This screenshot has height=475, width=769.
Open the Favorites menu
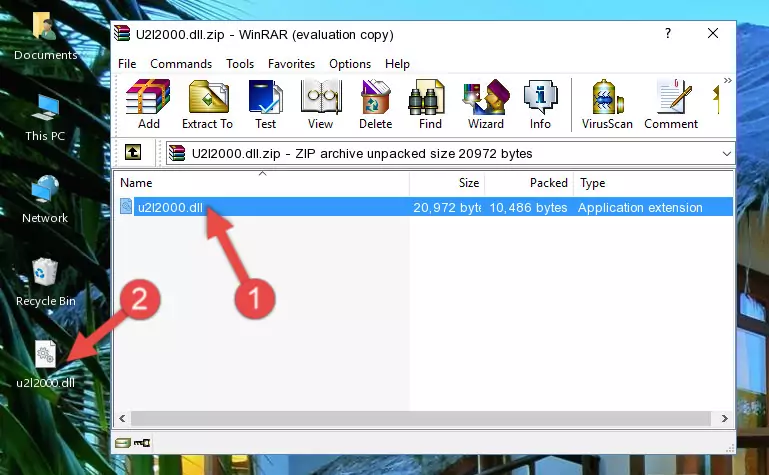[291, 64]
